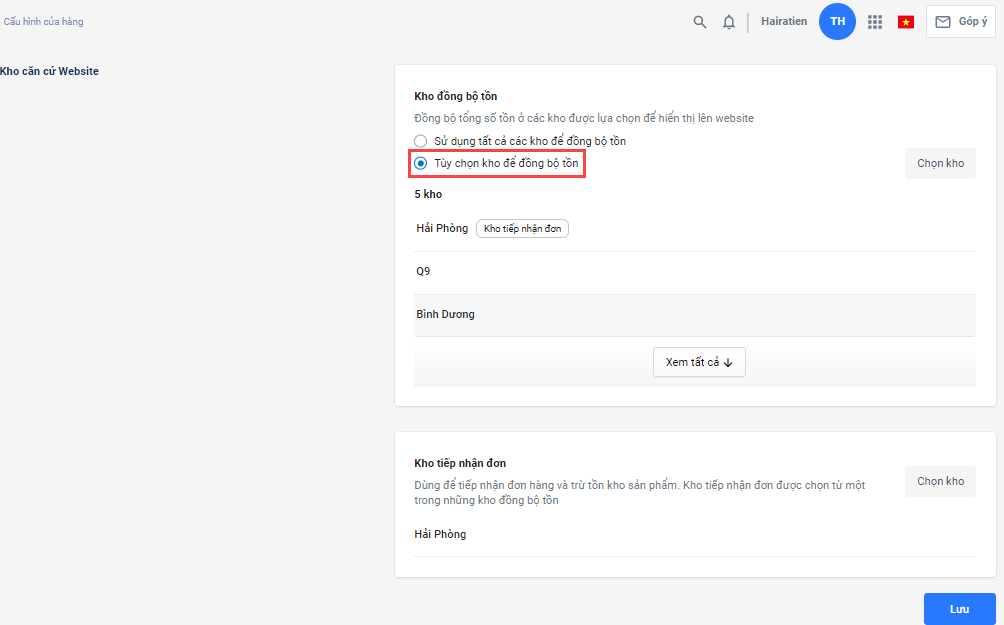
Task: Click the 'Kho tiếp nhận đơn' tag badge
Action: 522,229
